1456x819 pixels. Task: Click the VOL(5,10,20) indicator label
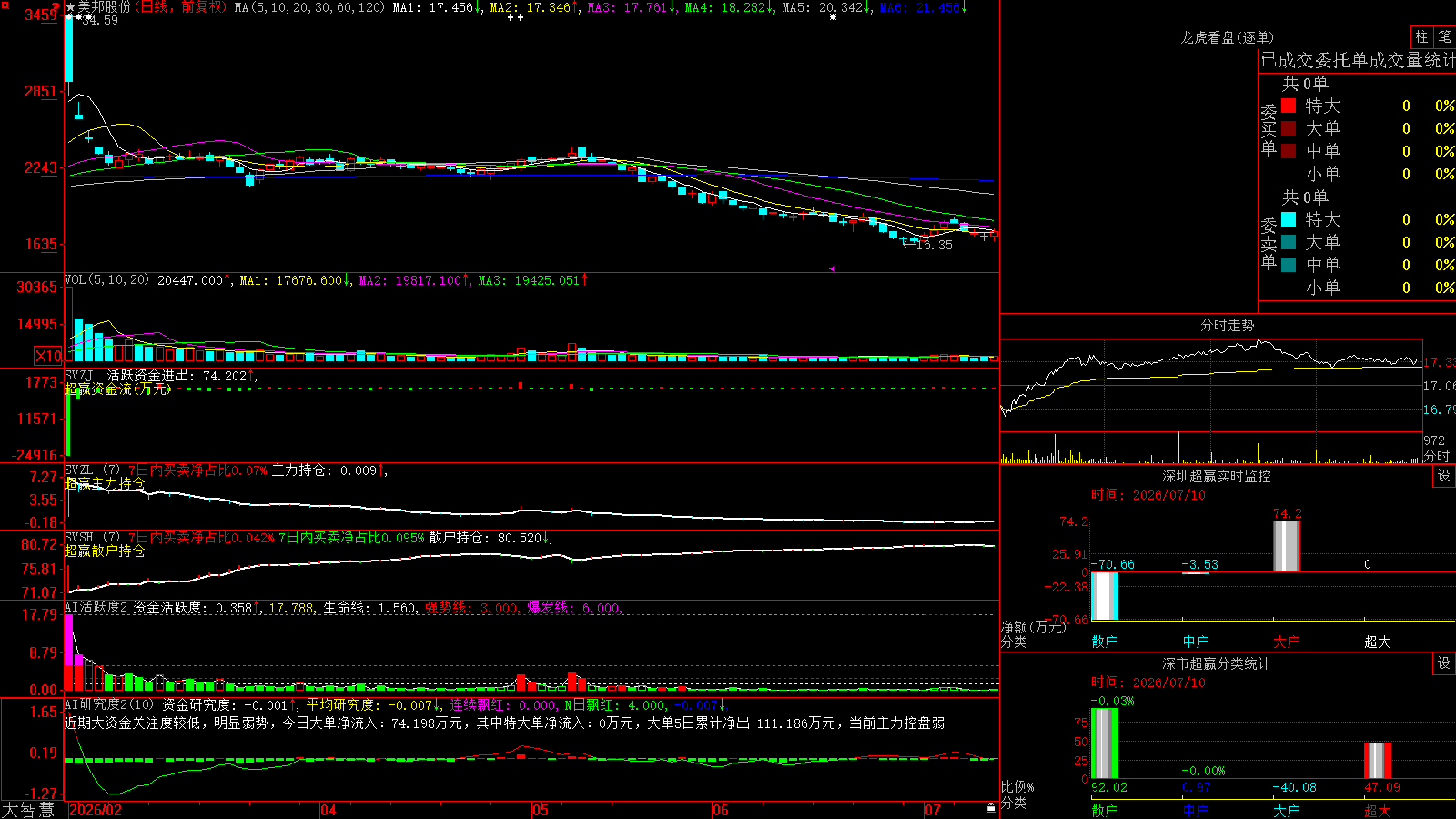coord(106,280)
